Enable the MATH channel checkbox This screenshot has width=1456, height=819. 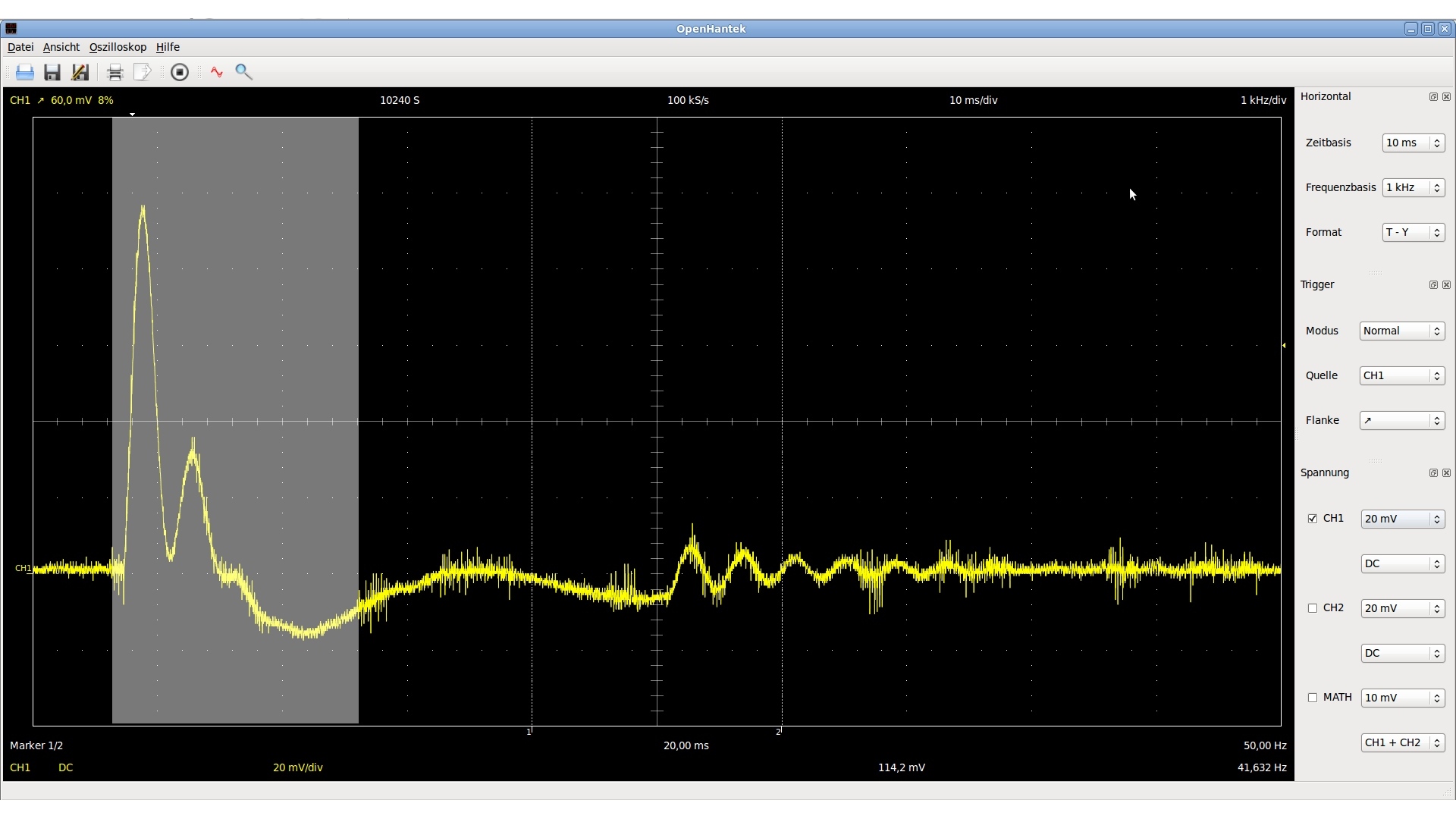(1313, 698)
